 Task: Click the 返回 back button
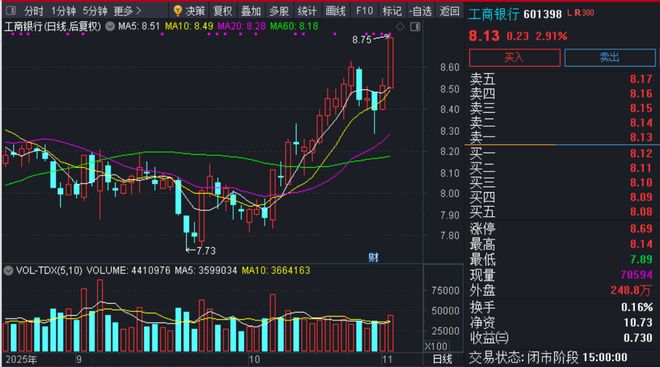point(450,11)
